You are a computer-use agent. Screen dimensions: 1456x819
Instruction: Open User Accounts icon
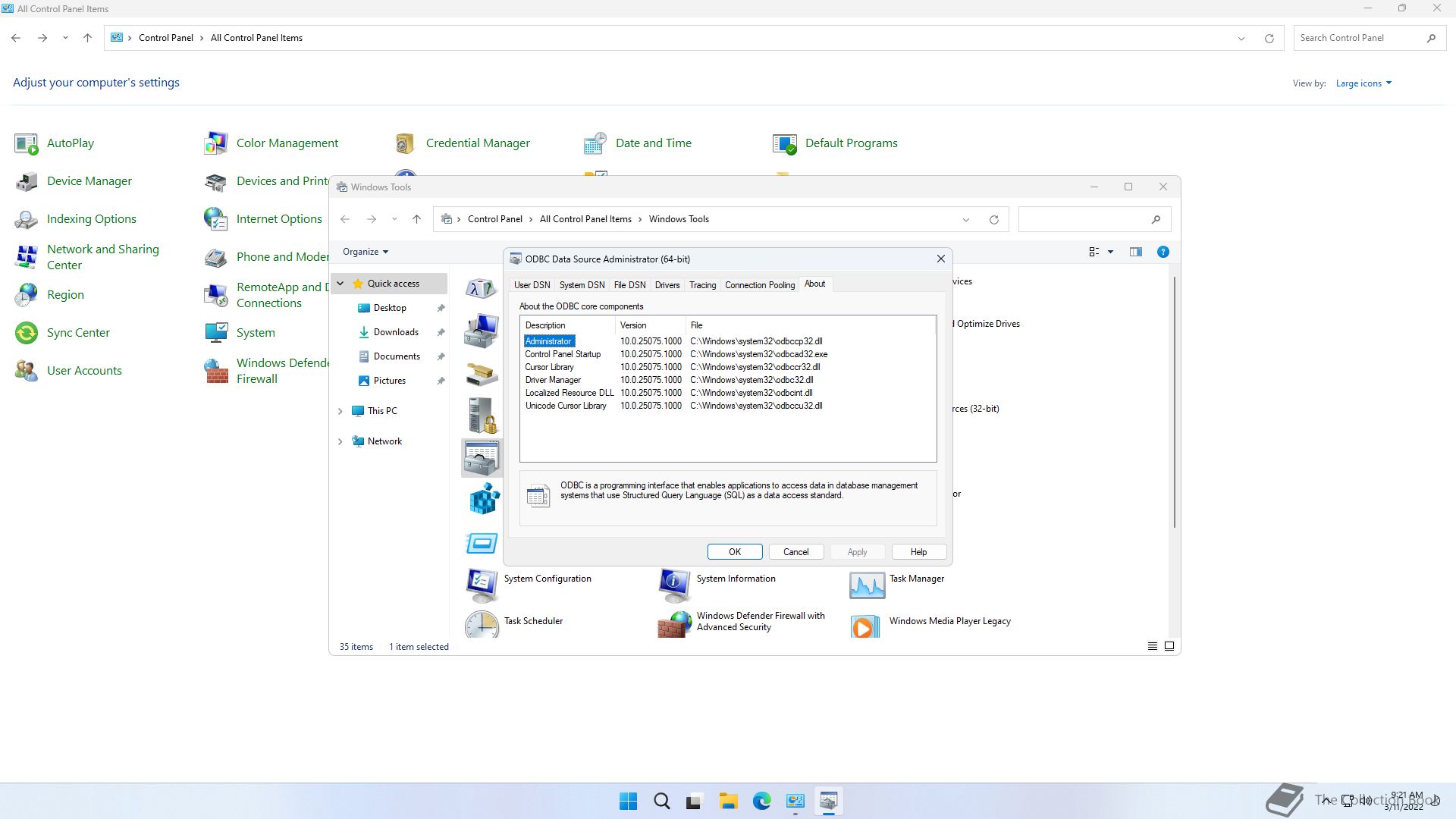pyautogui.click(x=27, y=371)
